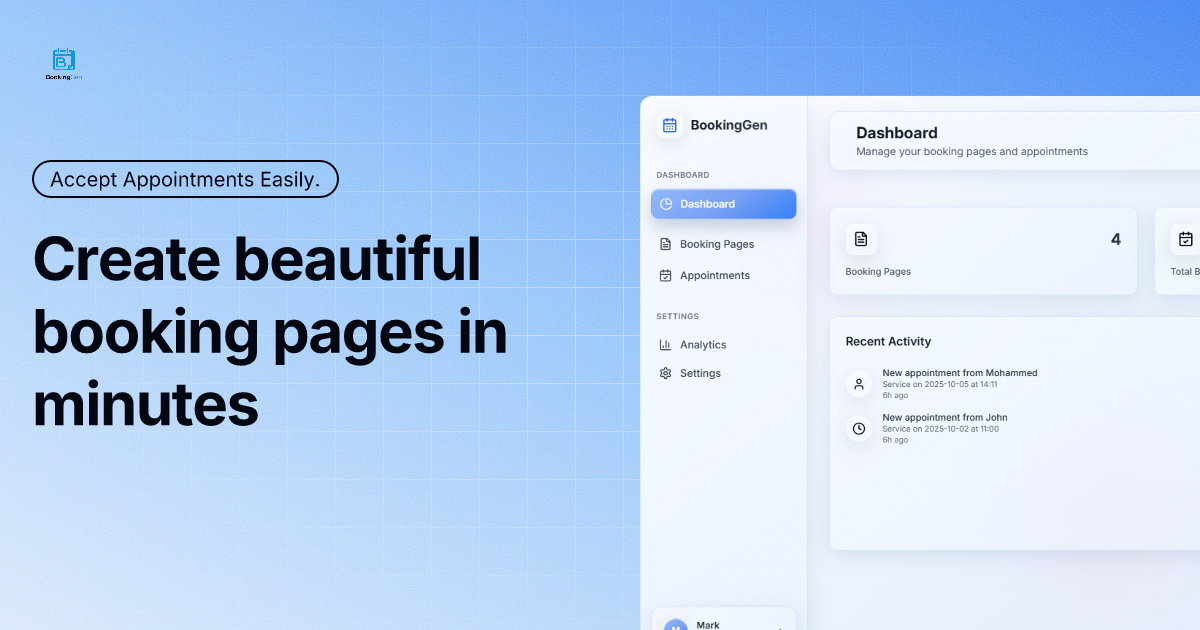This screenshot has height=630, width=1200.
Task: Click the calendar-check icon on the Total card
Action: (1185, 239)
